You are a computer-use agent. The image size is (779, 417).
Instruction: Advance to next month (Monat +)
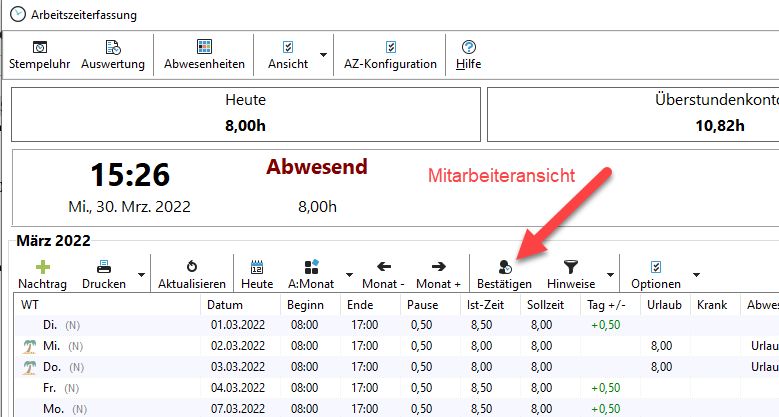pos(438,274)
